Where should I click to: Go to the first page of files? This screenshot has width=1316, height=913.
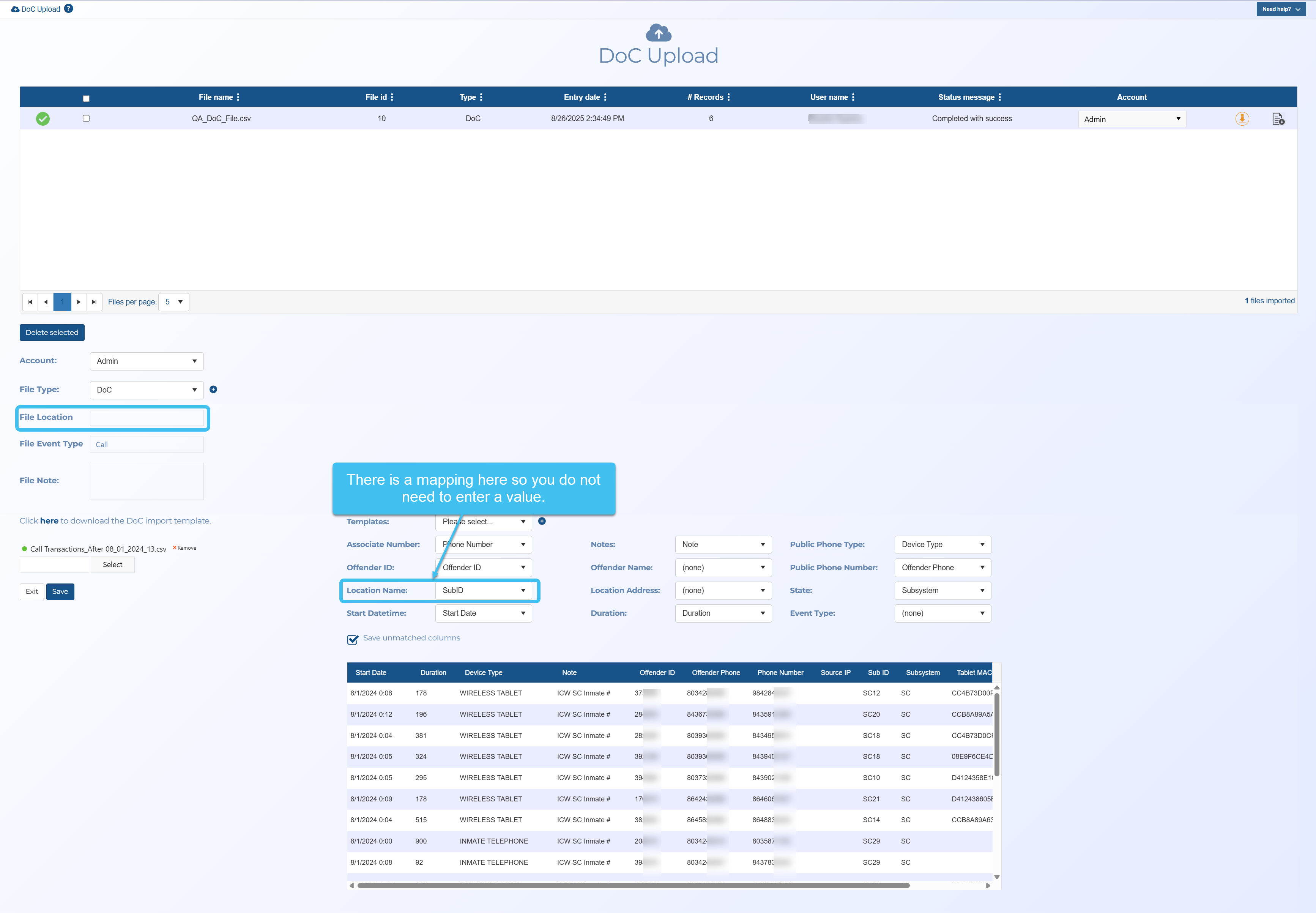pyautogui.click(x=30, y=302)
